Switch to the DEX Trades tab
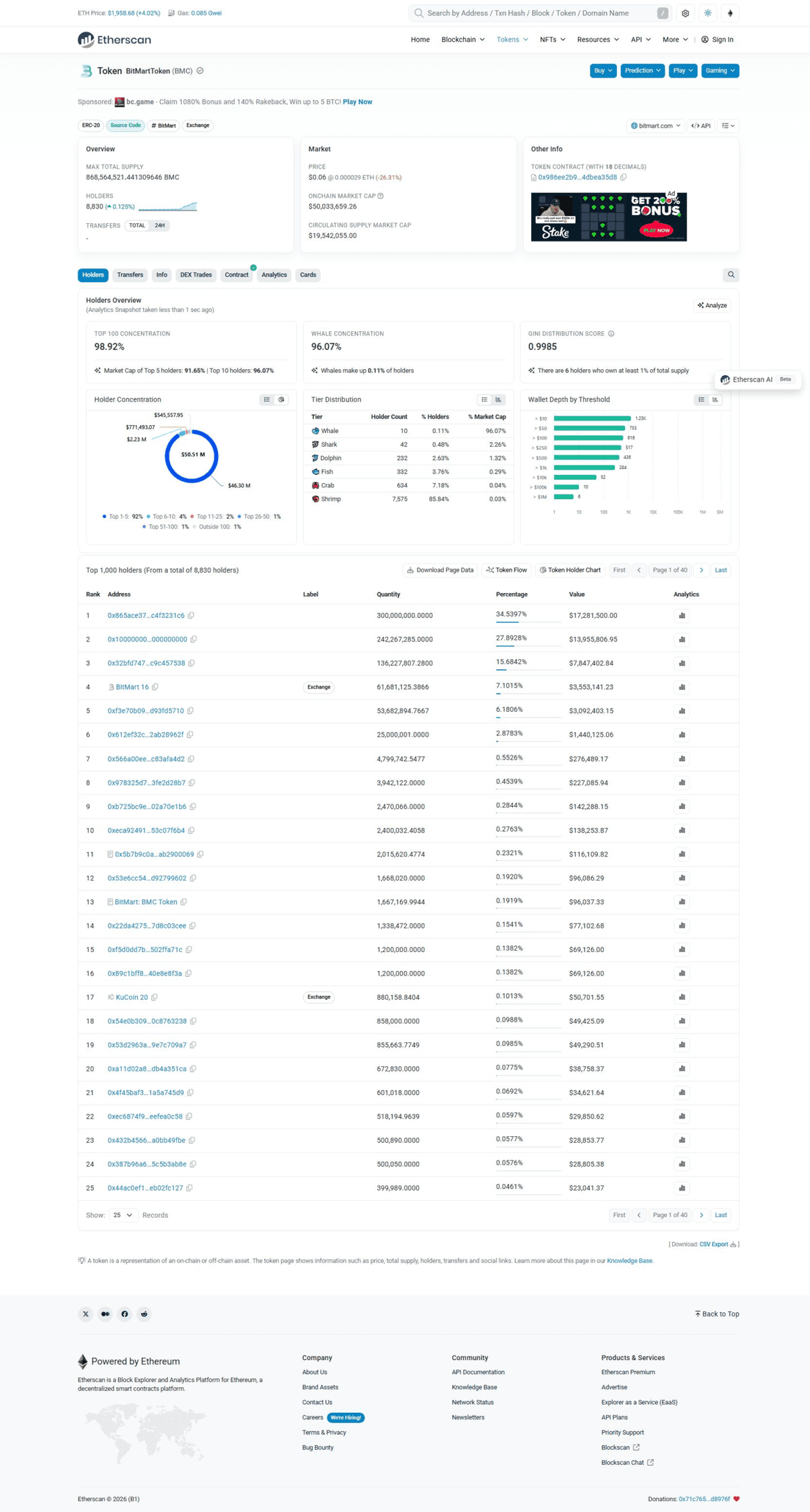This screenshot has width=810, height=1512. click(196, 275)
